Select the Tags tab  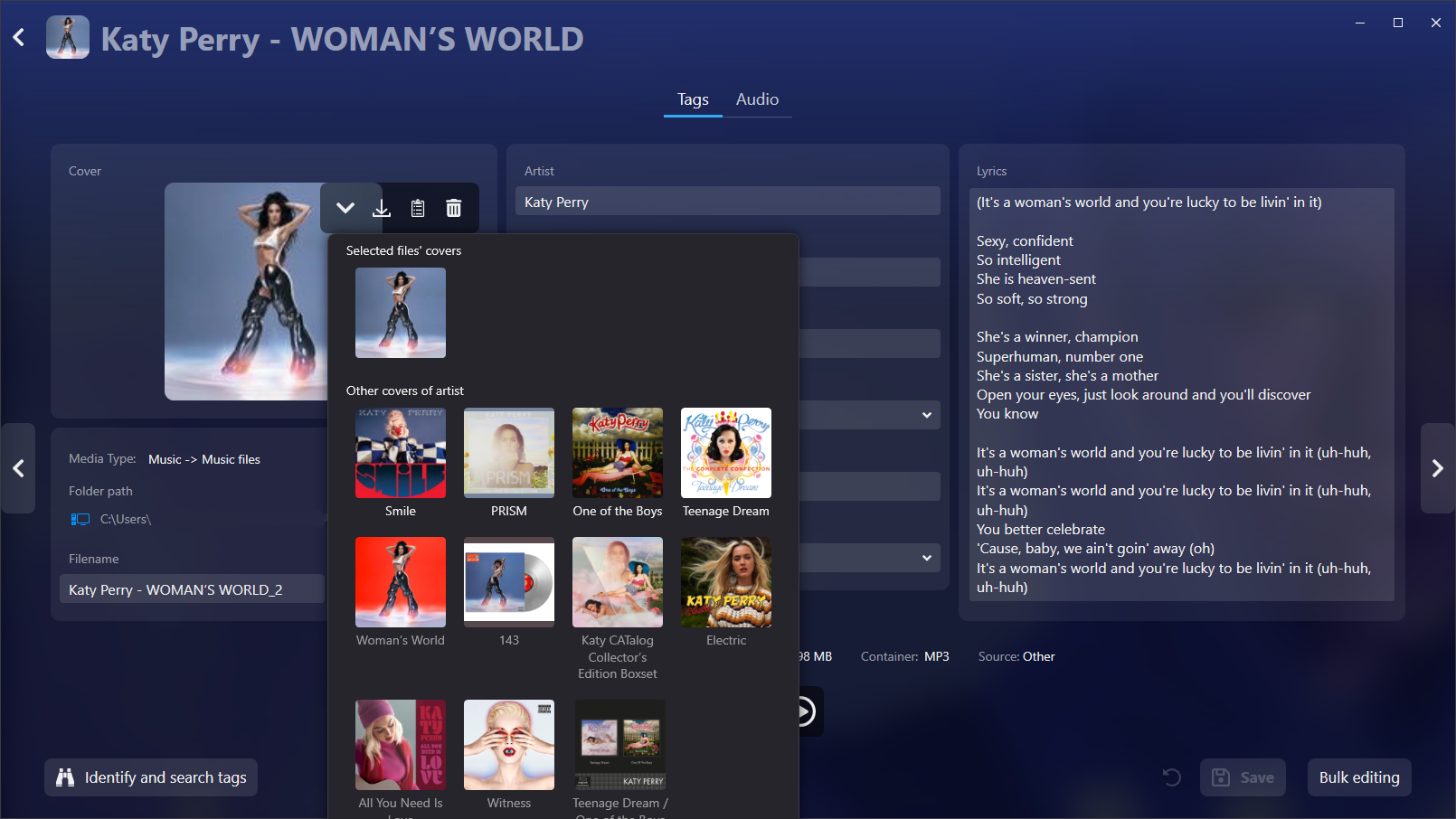point(693,99)
